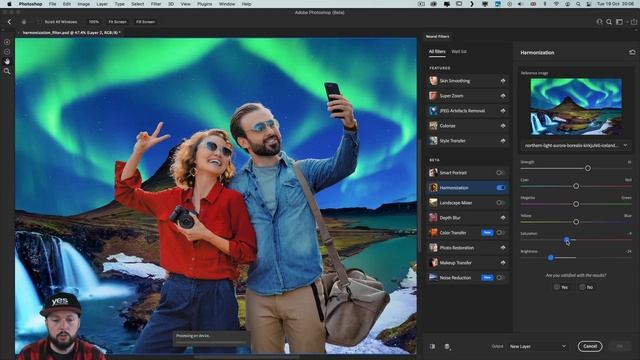640x360 pixels.
Task: Check the Scroll All Windows checkbox
Action: click(40, 22)
